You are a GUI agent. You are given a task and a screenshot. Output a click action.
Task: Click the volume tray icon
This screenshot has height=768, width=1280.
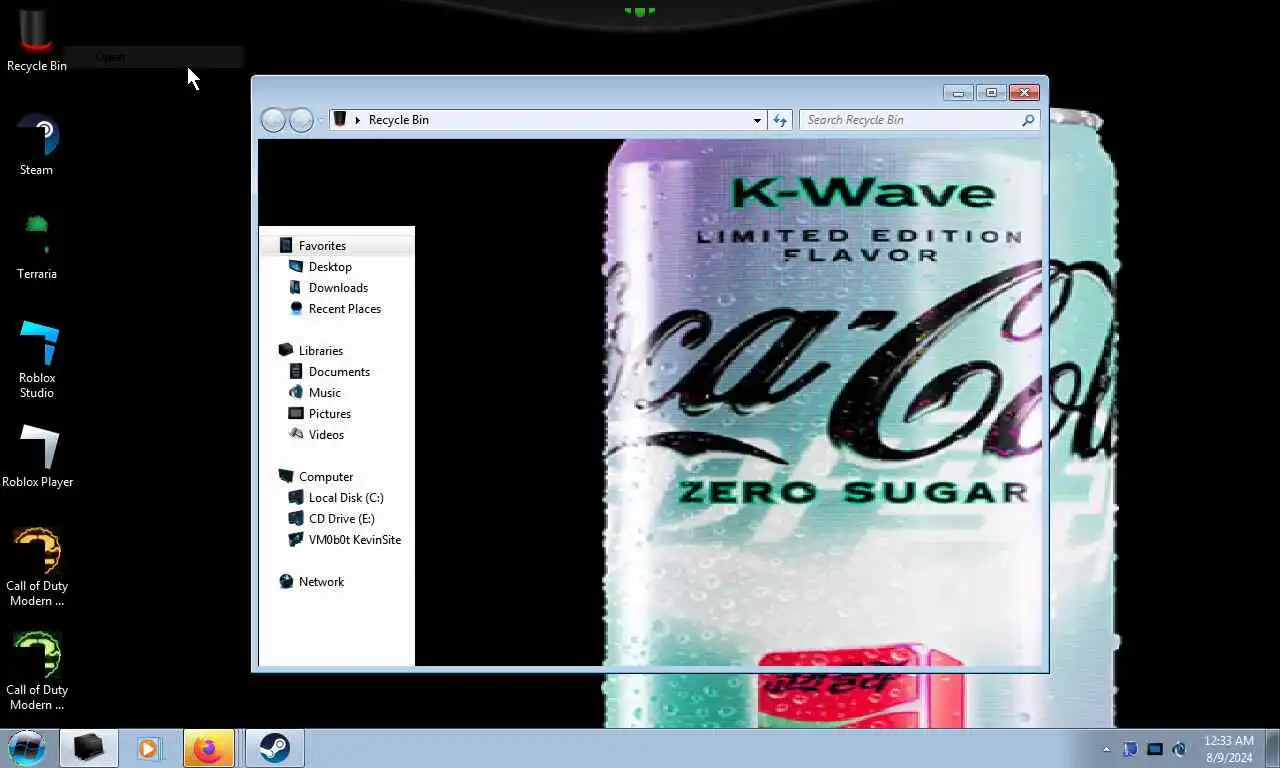pyautogui.click(x=1179, y=749)
